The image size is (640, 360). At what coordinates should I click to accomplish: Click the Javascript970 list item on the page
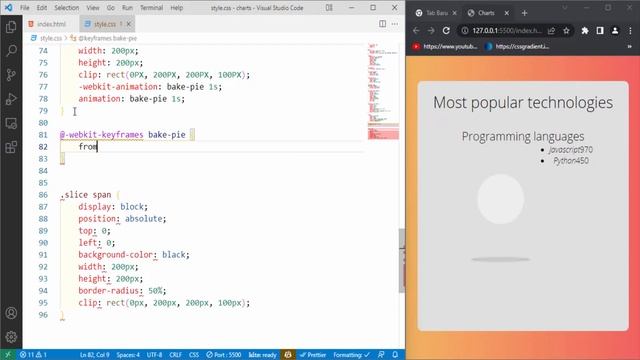571,150
